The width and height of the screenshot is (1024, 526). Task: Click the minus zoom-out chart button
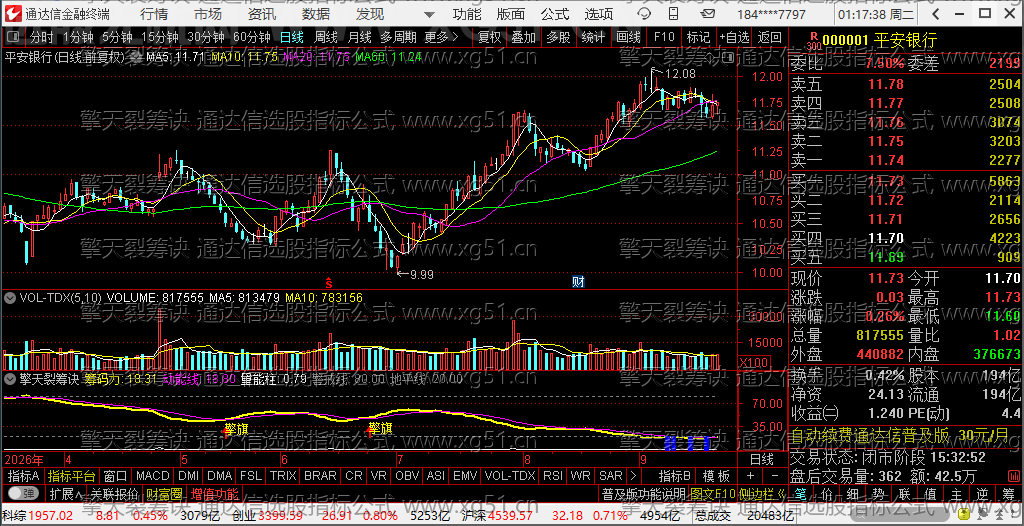coord(775,476)
